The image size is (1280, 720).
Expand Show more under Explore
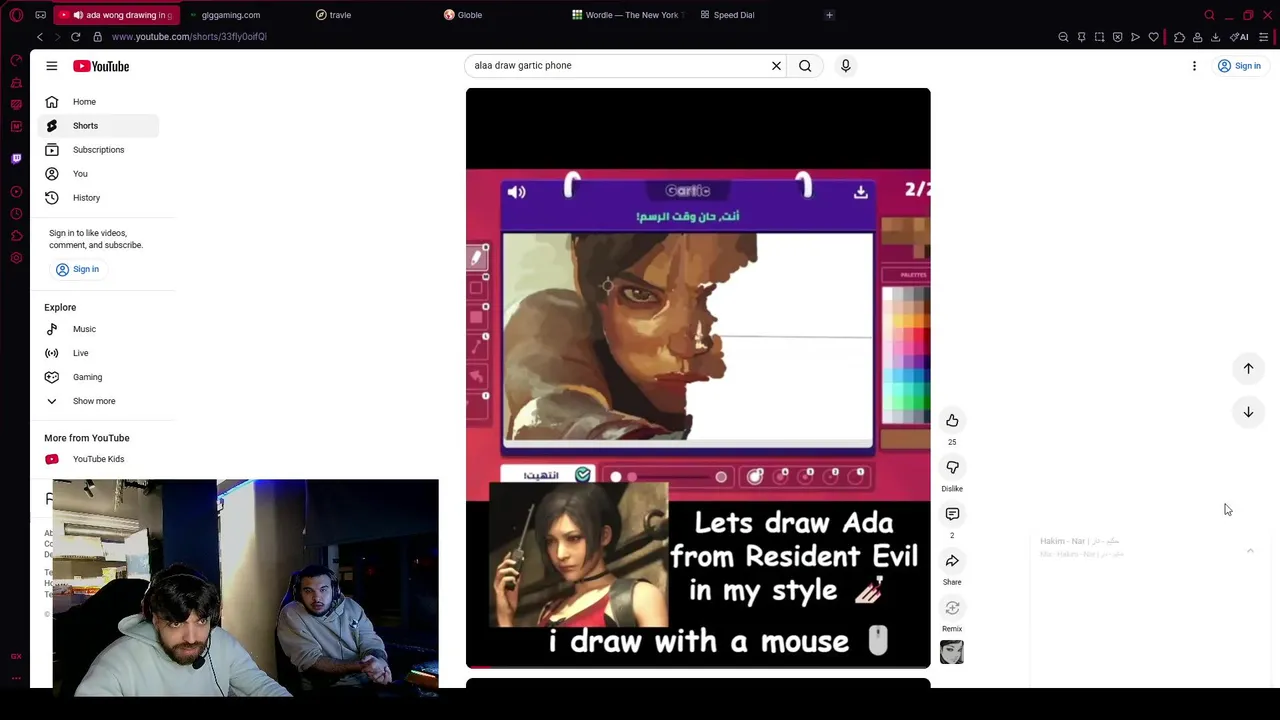click(x=98, y=401)
